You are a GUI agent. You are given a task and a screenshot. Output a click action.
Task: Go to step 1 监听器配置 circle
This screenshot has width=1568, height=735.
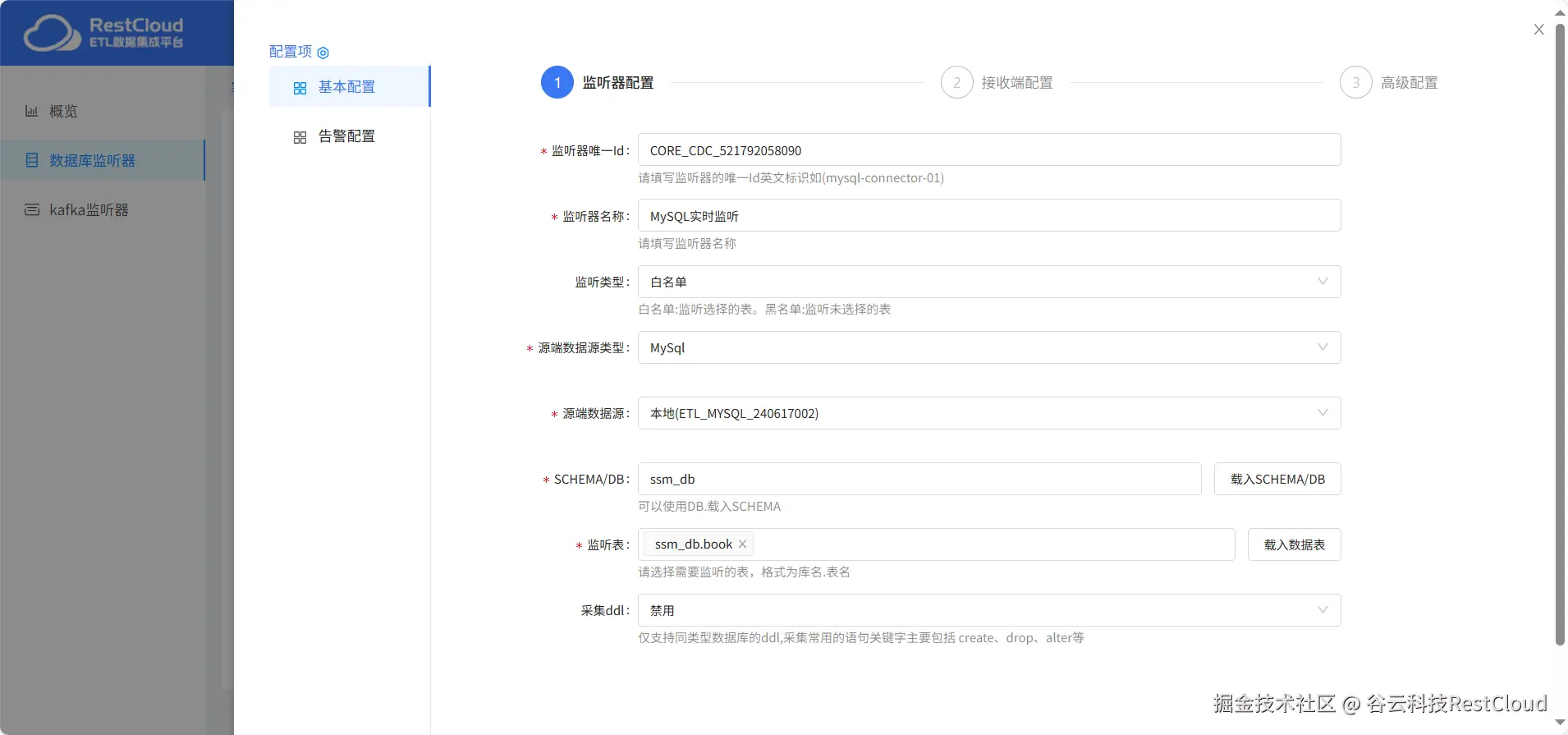pos(557,82)
